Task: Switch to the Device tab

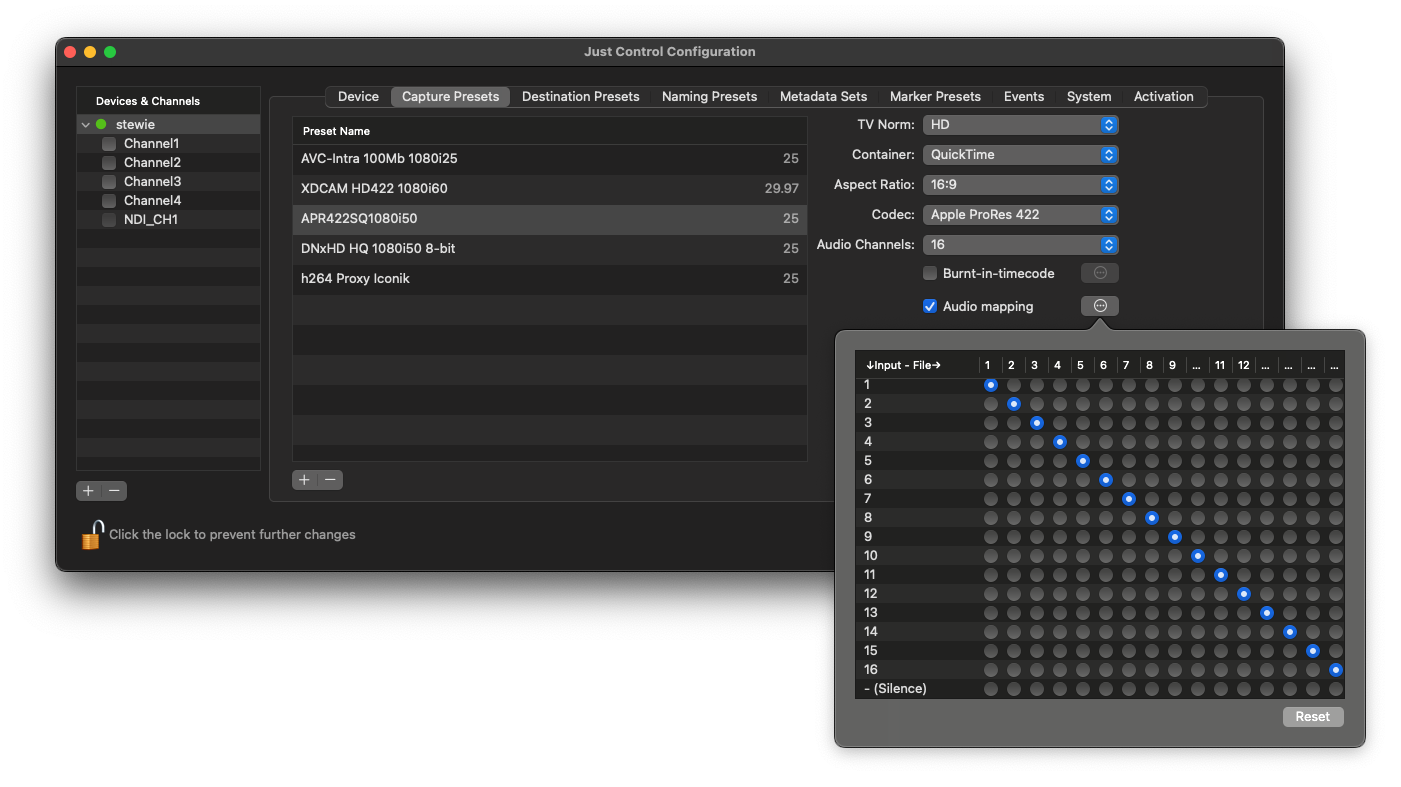Action: coord(358,97)
